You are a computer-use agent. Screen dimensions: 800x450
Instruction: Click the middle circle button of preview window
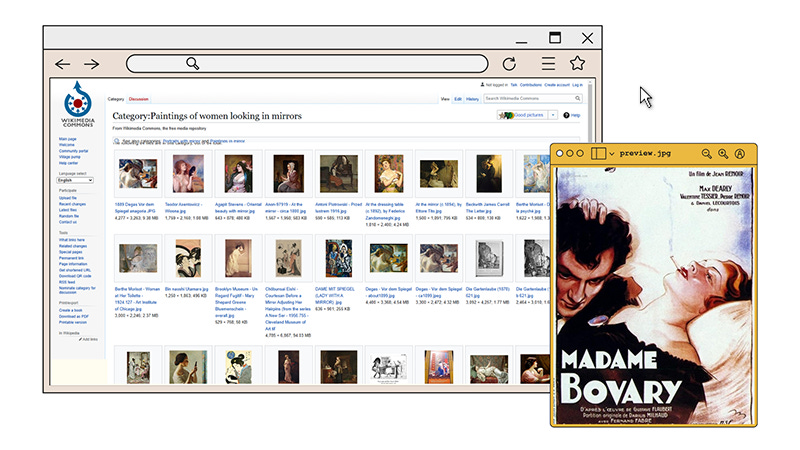[570, 153]
